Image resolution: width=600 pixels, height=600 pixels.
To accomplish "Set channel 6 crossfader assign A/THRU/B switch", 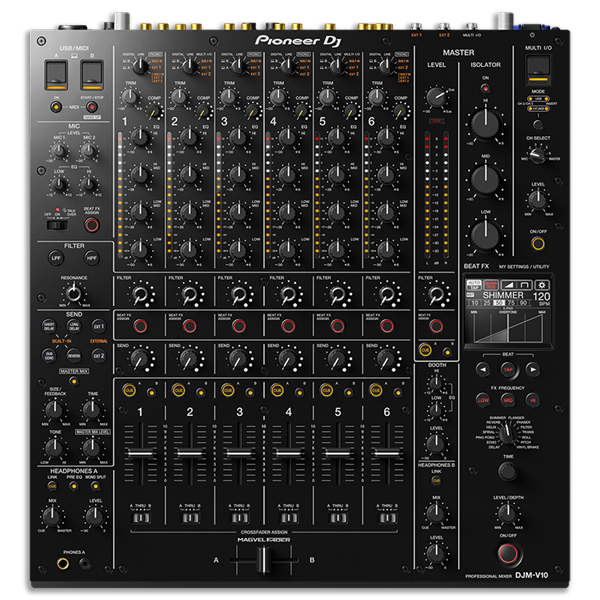I will 387,518.
